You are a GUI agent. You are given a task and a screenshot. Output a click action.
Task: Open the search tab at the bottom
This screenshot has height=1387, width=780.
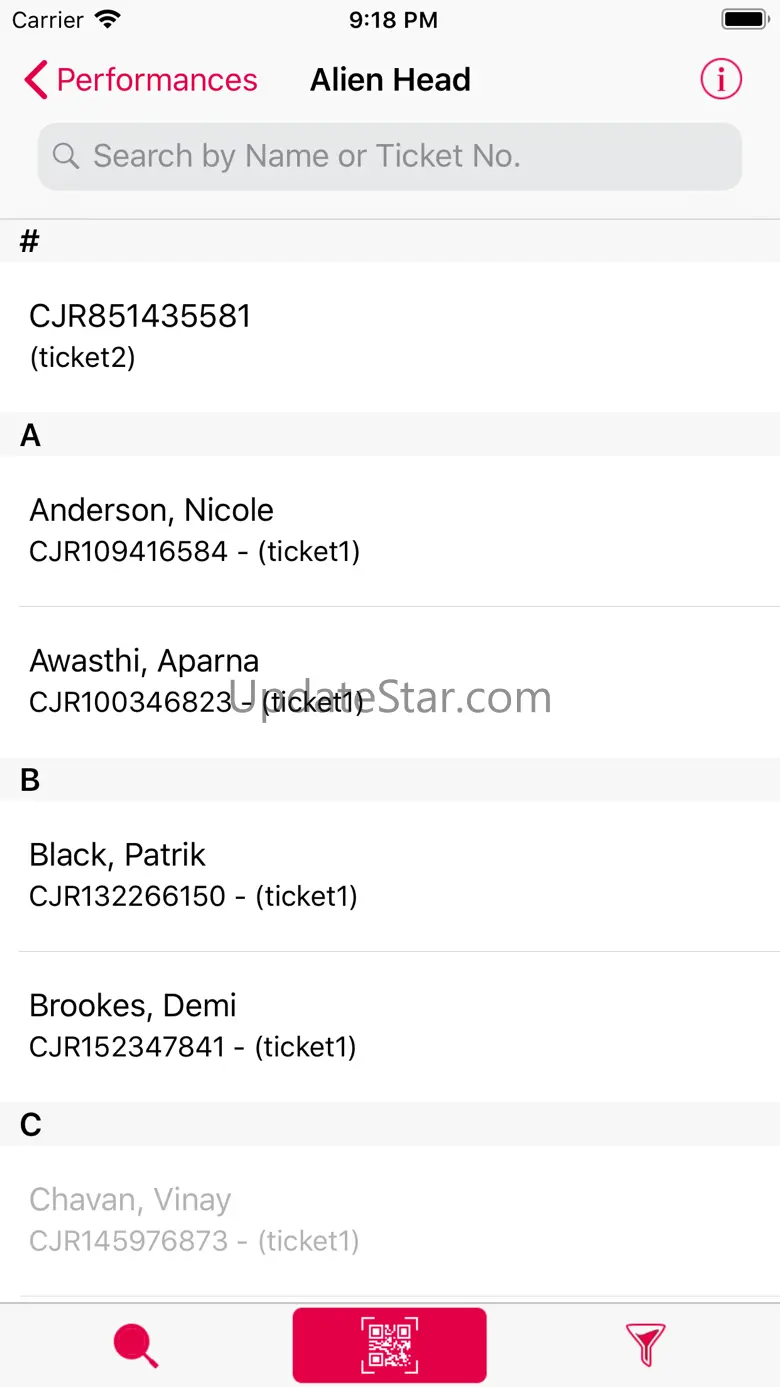pos(135,1345)
